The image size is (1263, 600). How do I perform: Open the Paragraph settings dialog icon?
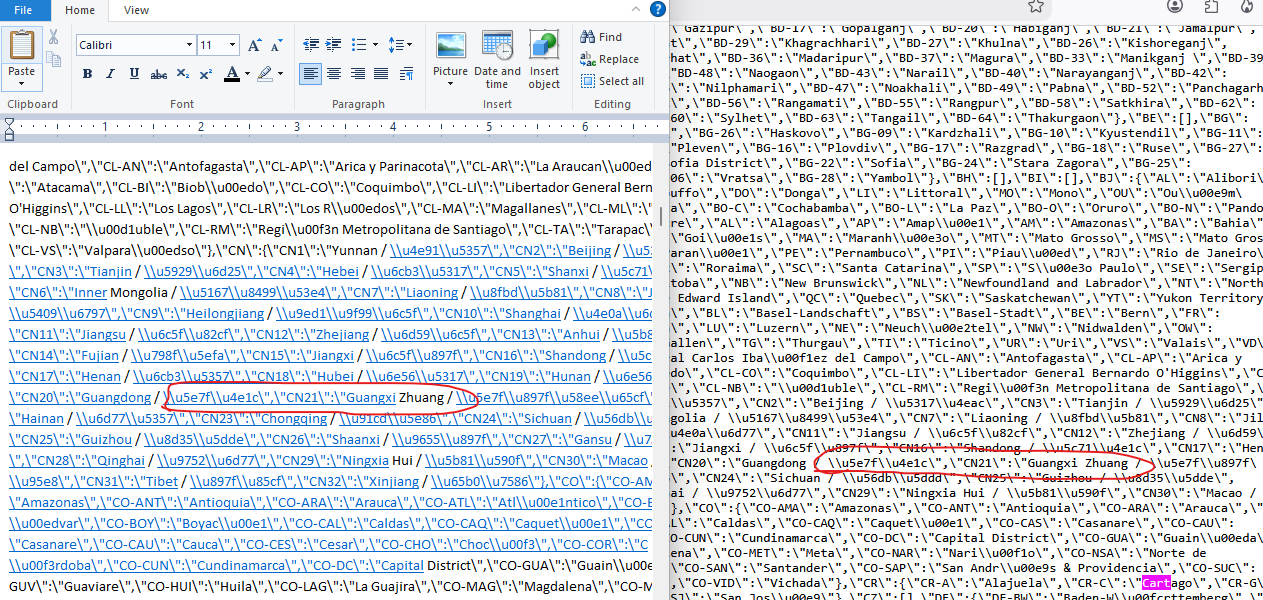pyautogui.click(x=405, y=73)
